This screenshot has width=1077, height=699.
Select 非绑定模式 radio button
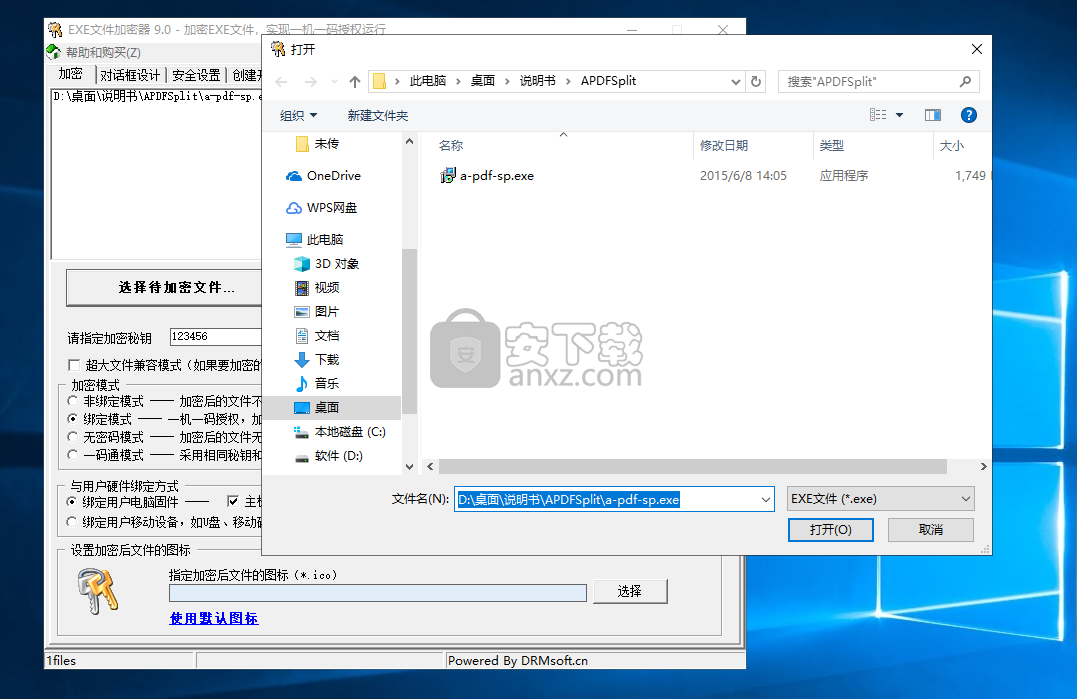(72, 400)
